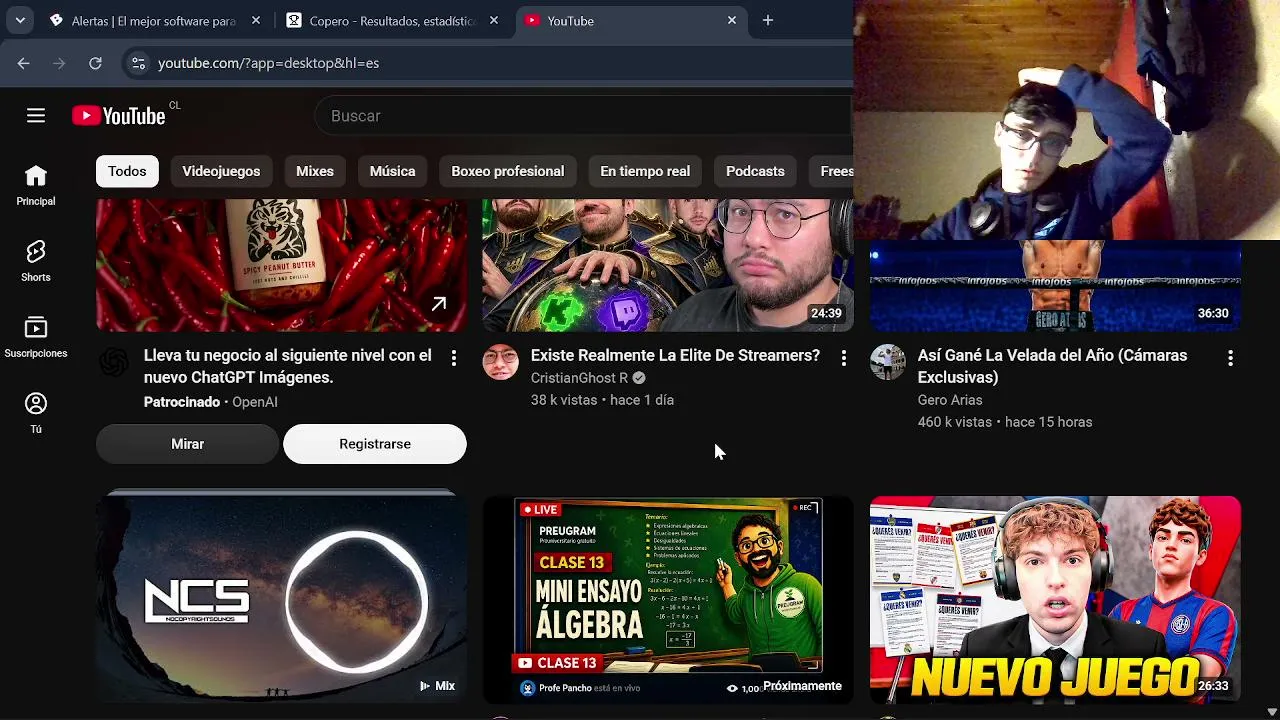Open Principal in the sidebar
The image size is (1280, 720).
coord(36,186)
